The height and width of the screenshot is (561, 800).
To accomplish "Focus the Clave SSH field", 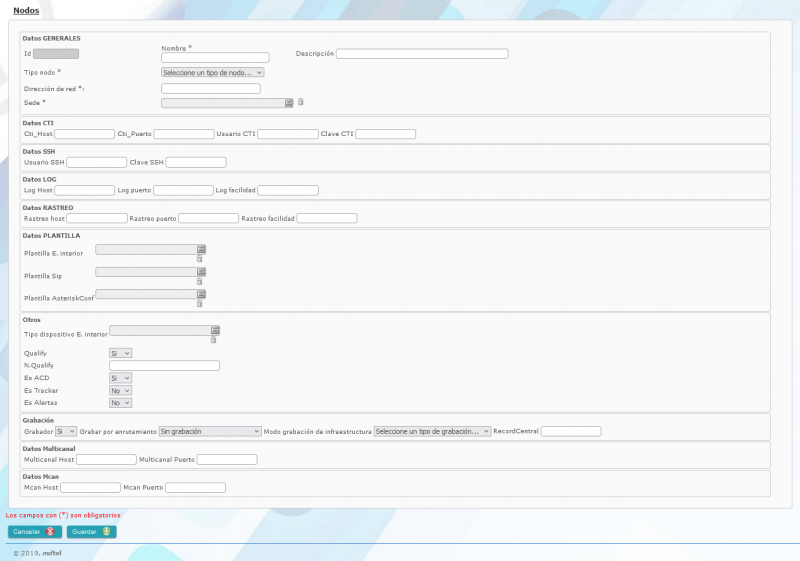I will pos(196,163).
